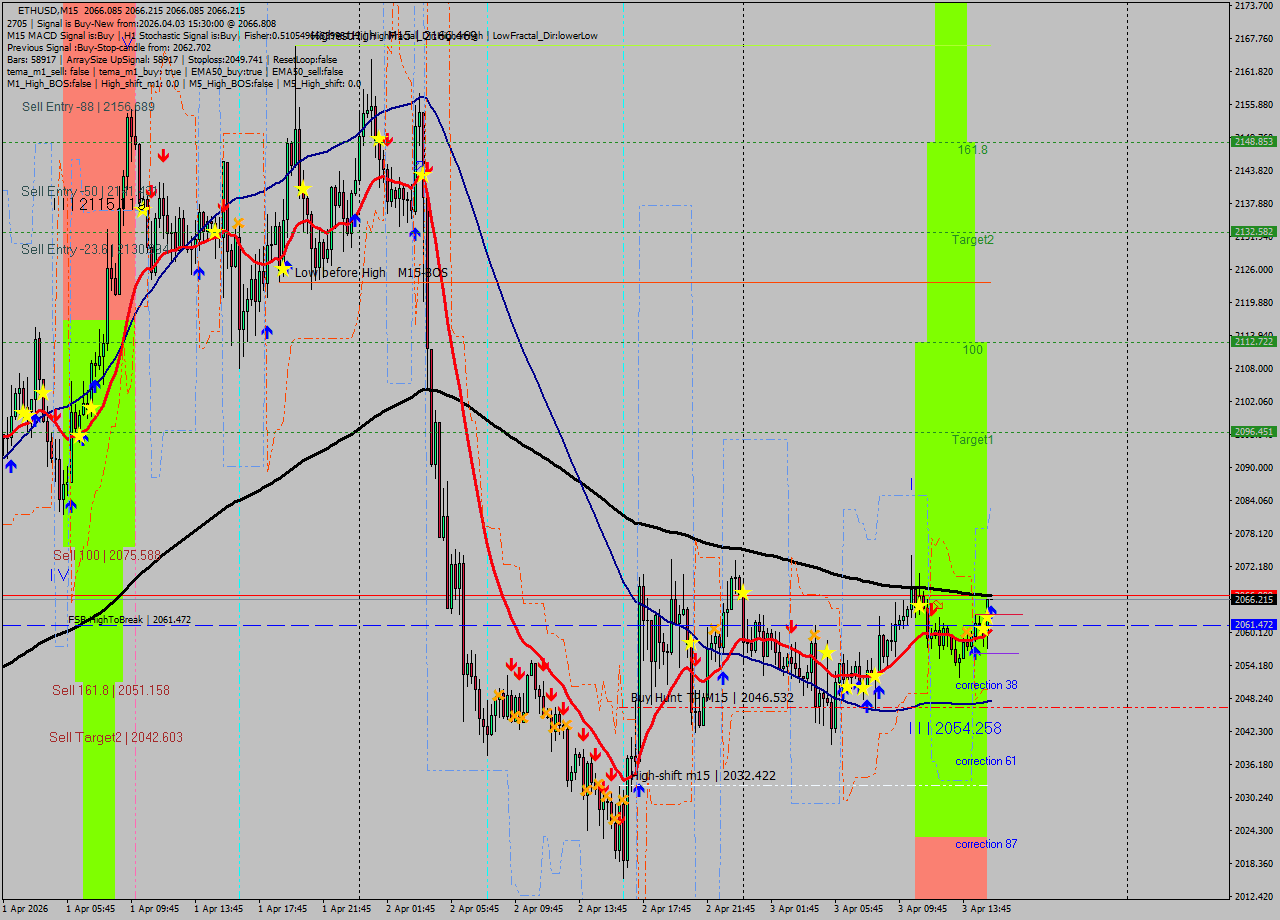Select the FSB_HighToBreak 2061.472 label

pos(129,620)
